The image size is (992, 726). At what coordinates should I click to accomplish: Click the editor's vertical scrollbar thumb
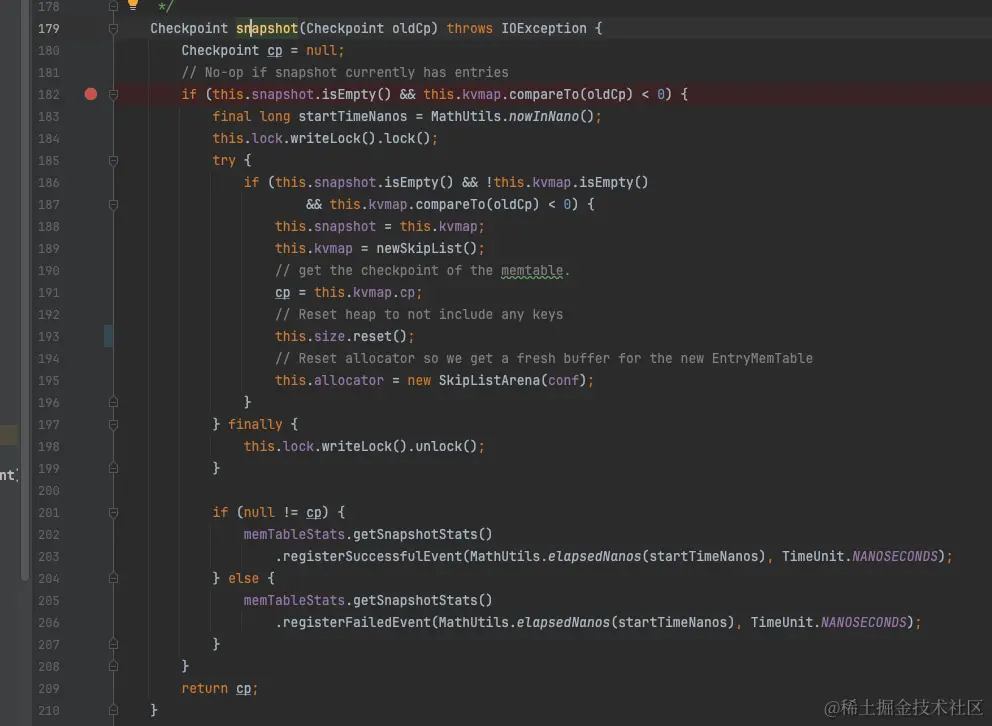tap(25, 290)
